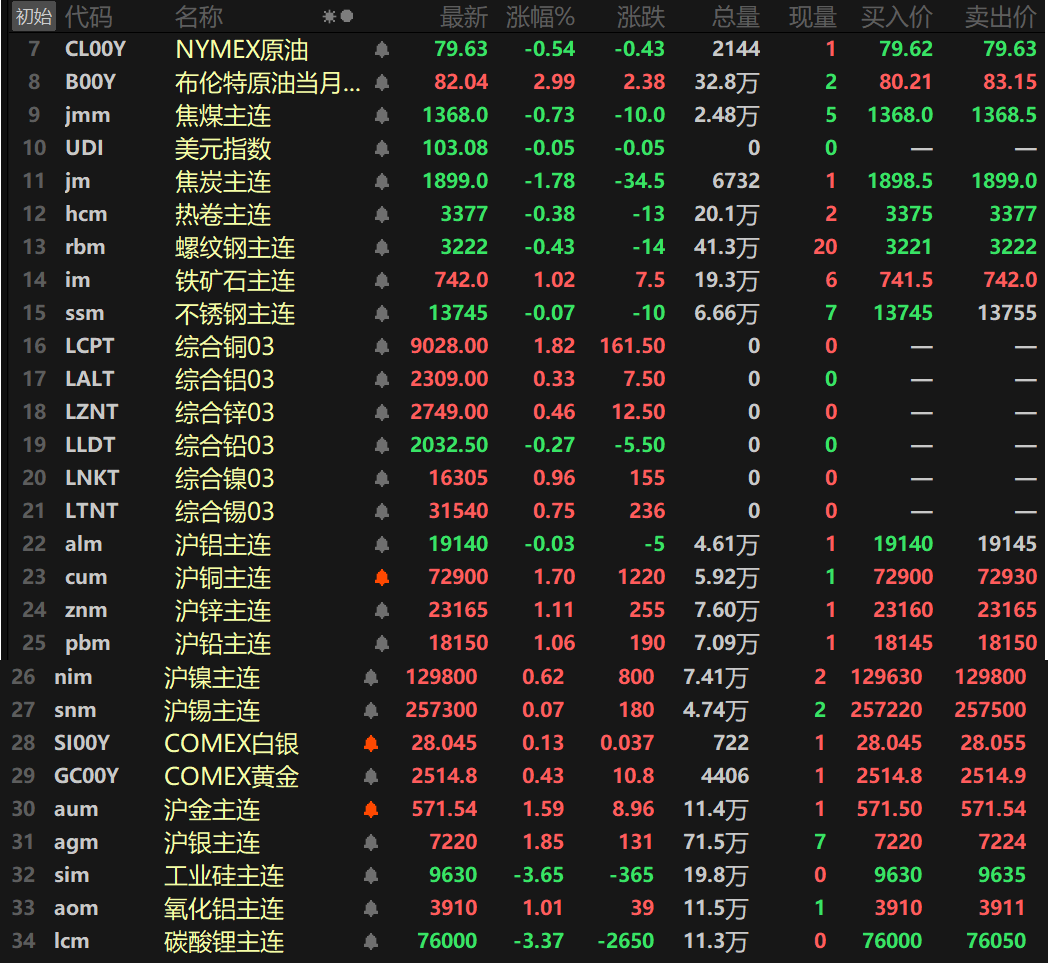
Task: Click bell icon for 工业硅主连
Action: (x=371, y=875)
